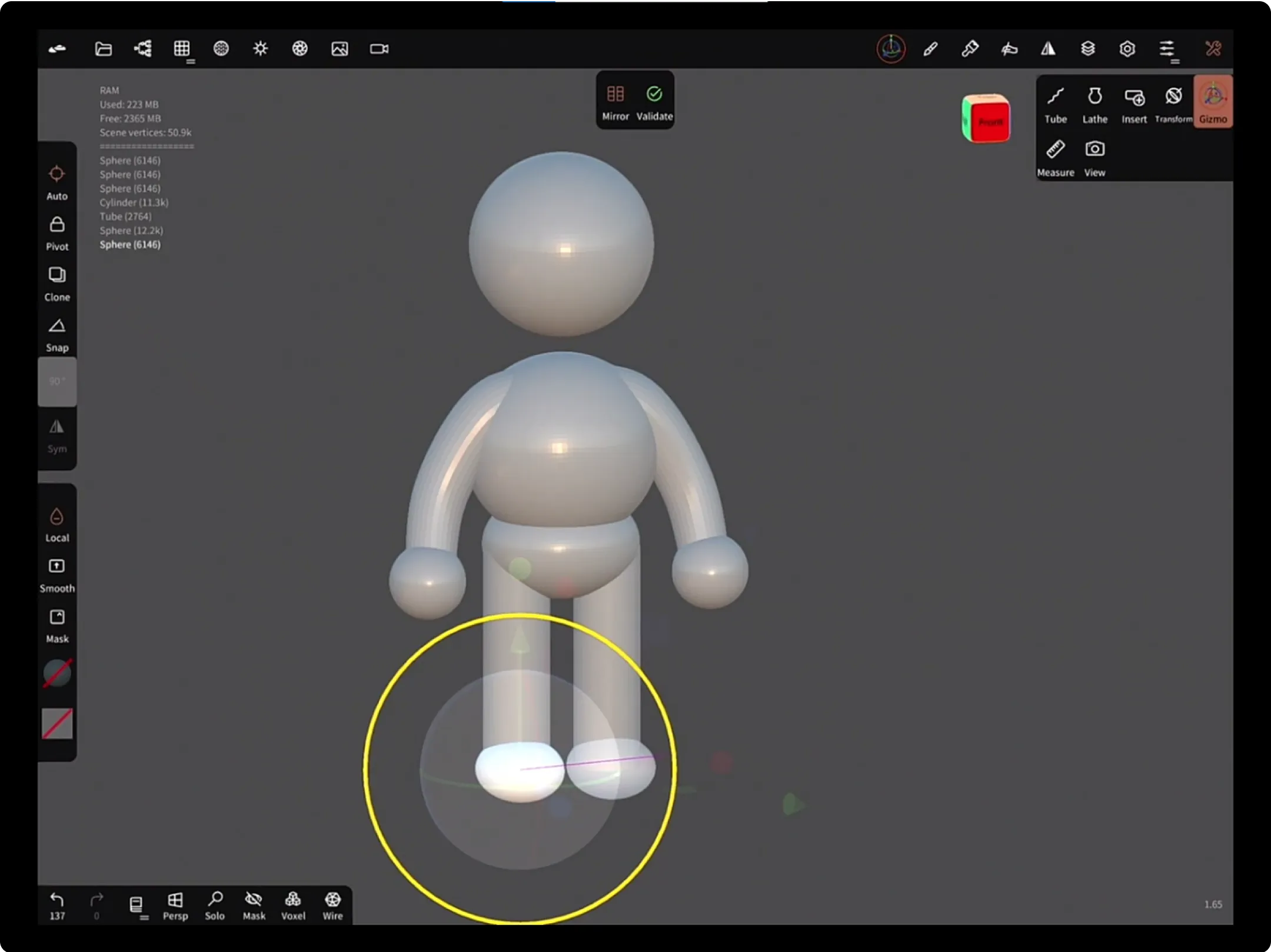Open the scene hierarchy icon
Screen dimensions: 1271x952
143,49
